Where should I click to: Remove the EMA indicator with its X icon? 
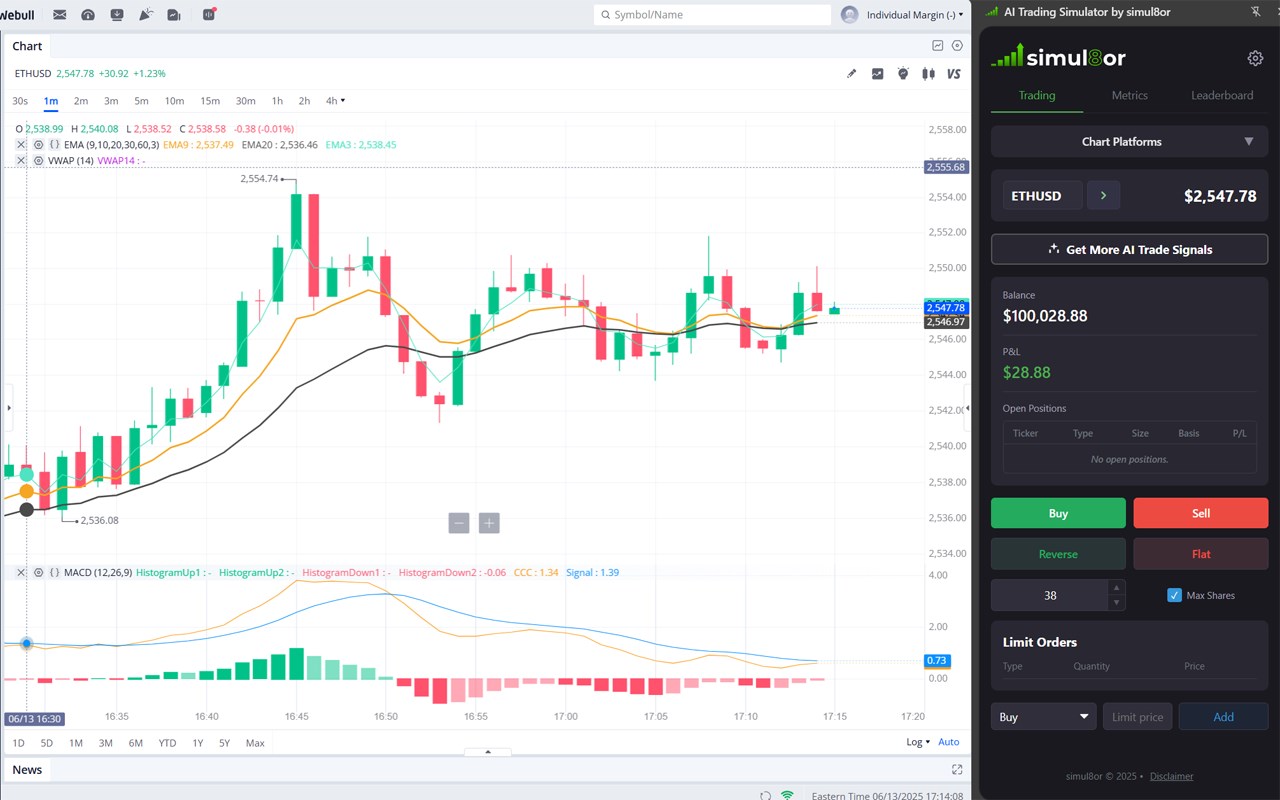22,145
